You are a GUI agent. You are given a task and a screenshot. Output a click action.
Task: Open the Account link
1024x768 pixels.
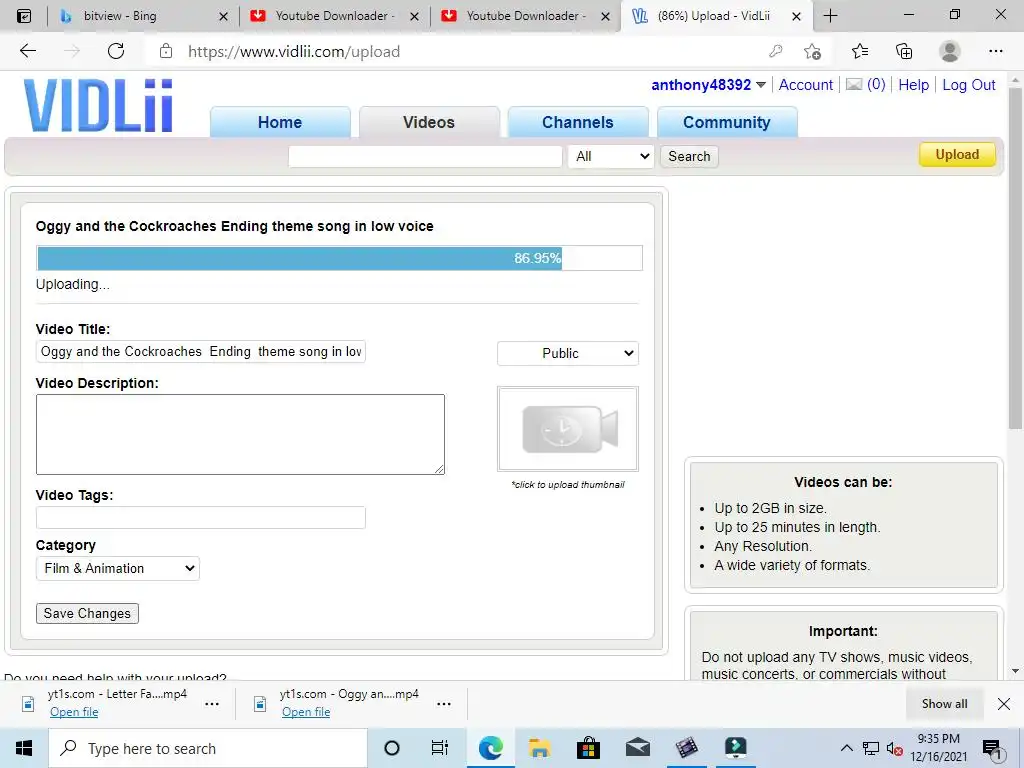[805, 85]
